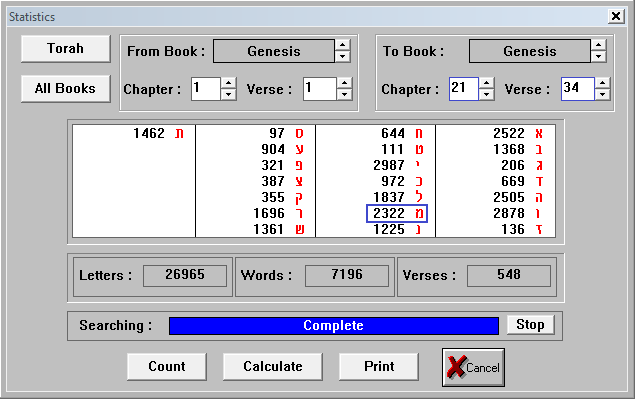Choose the All Books button

[x=66, y=88]
